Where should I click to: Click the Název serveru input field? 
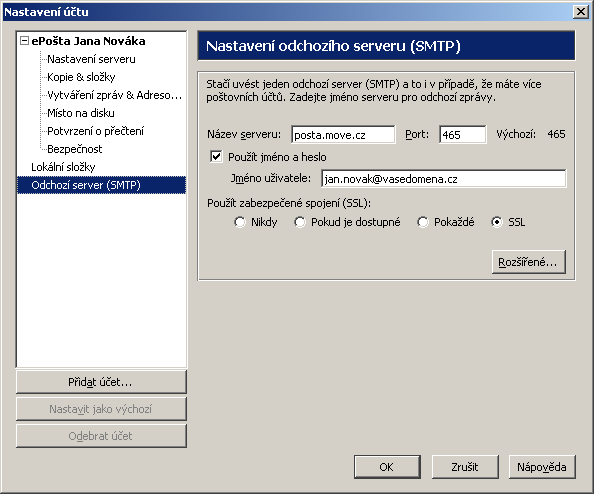click(343, 134)
